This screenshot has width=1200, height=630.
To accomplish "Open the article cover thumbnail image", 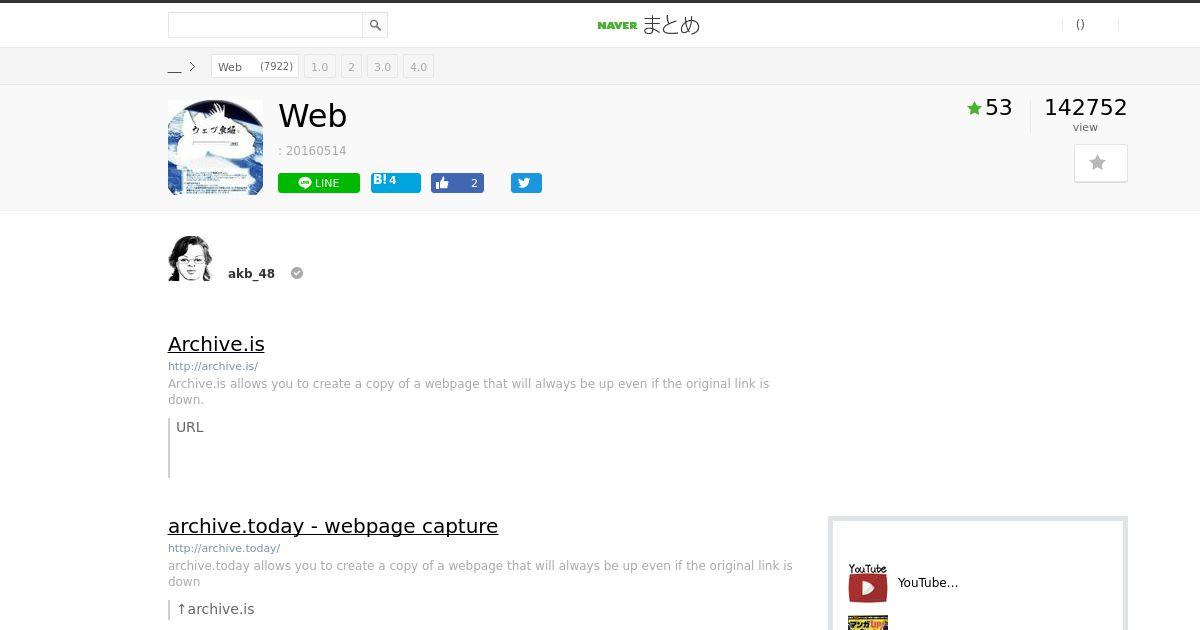I will click(215, 147).
